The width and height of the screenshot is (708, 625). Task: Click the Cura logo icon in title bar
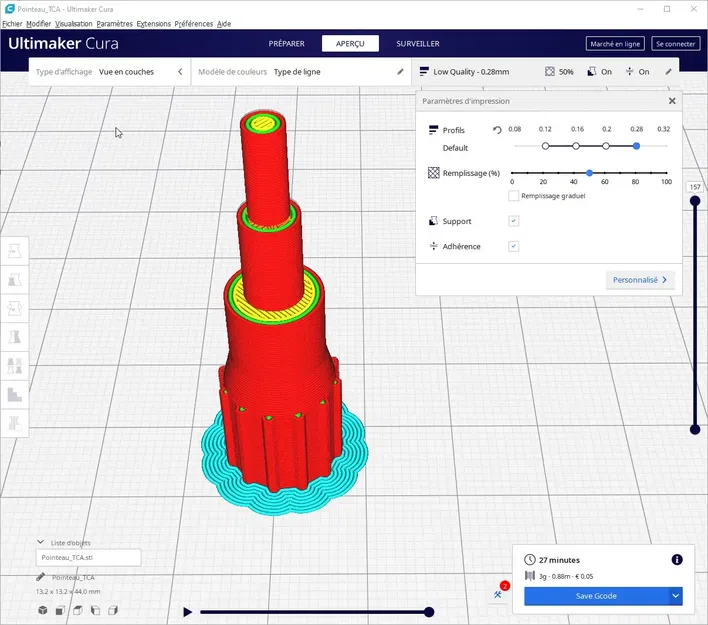pyautogui.click(x=9, y=9)
